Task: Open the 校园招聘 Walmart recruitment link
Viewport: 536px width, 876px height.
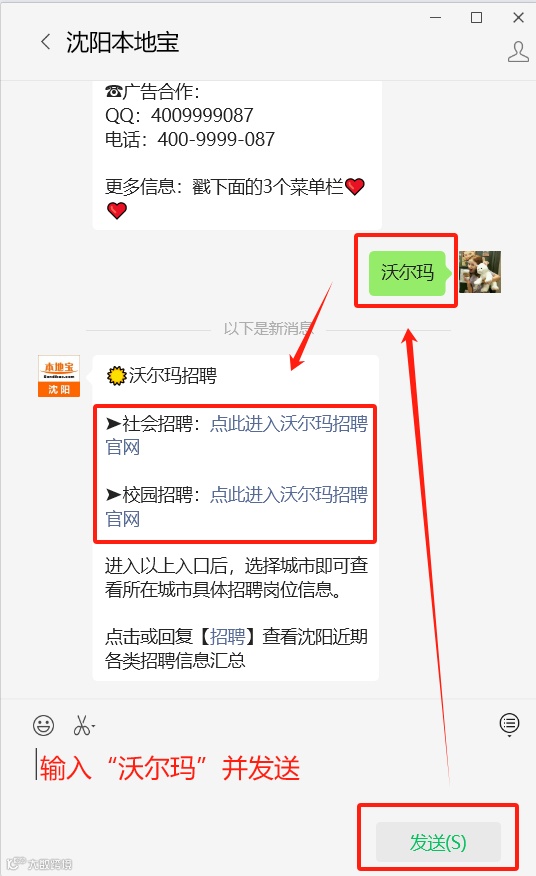Action: [x=236, y=506]
